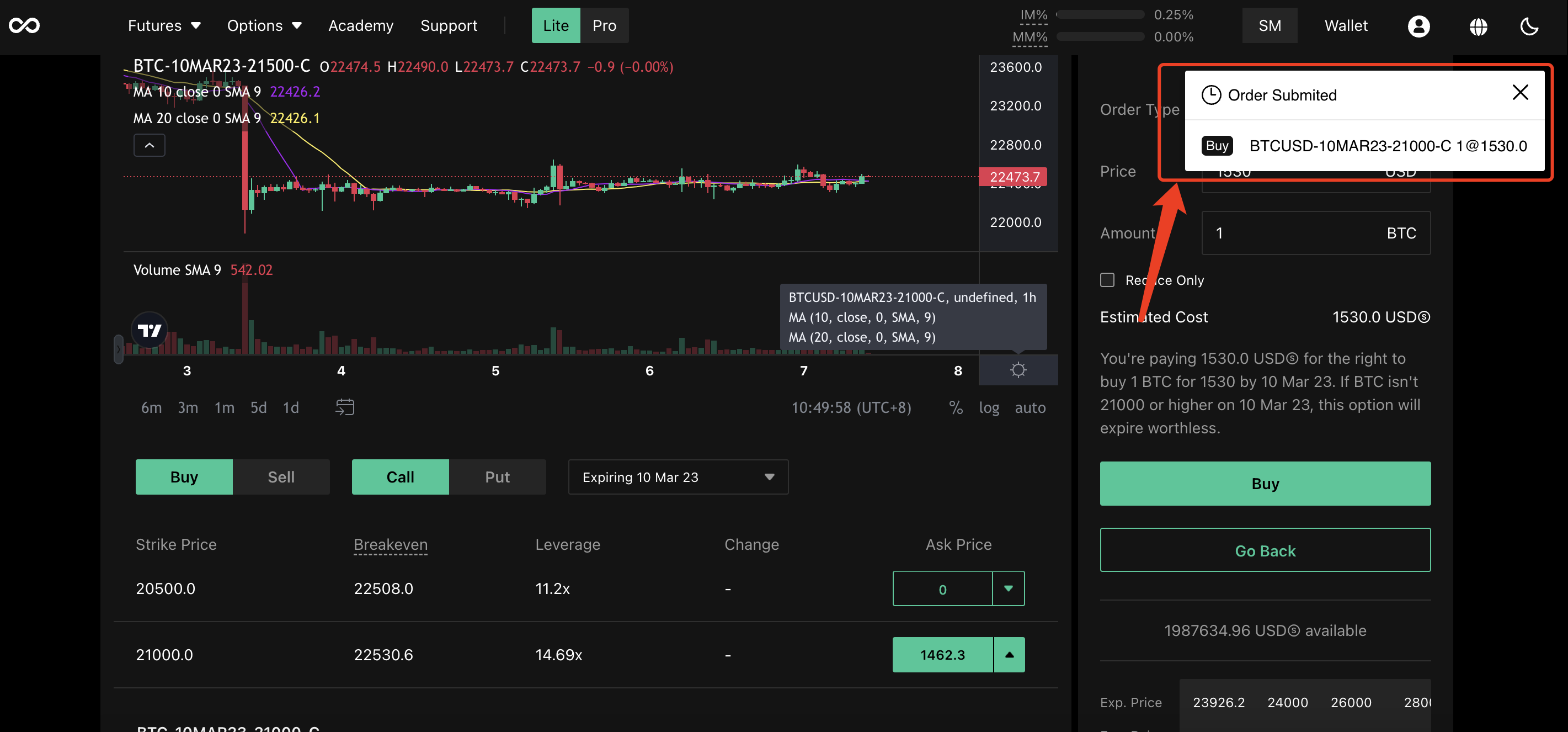The height and width of the screenshot is (732, 1568).
Task: Click ask price 0 for strike 20500.0
Action: [x=942, y=588]
